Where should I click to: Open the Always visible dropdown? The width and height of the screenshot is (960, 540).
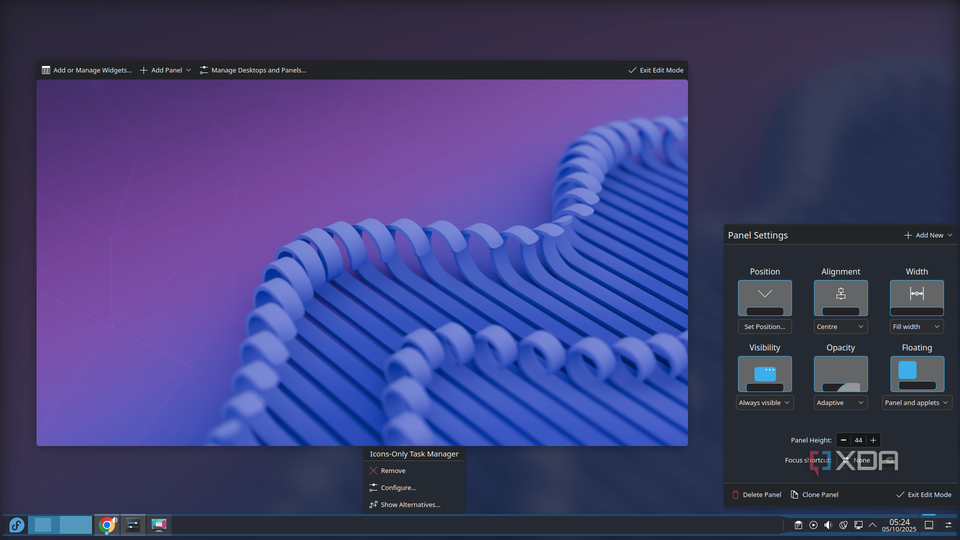point(765,403)
